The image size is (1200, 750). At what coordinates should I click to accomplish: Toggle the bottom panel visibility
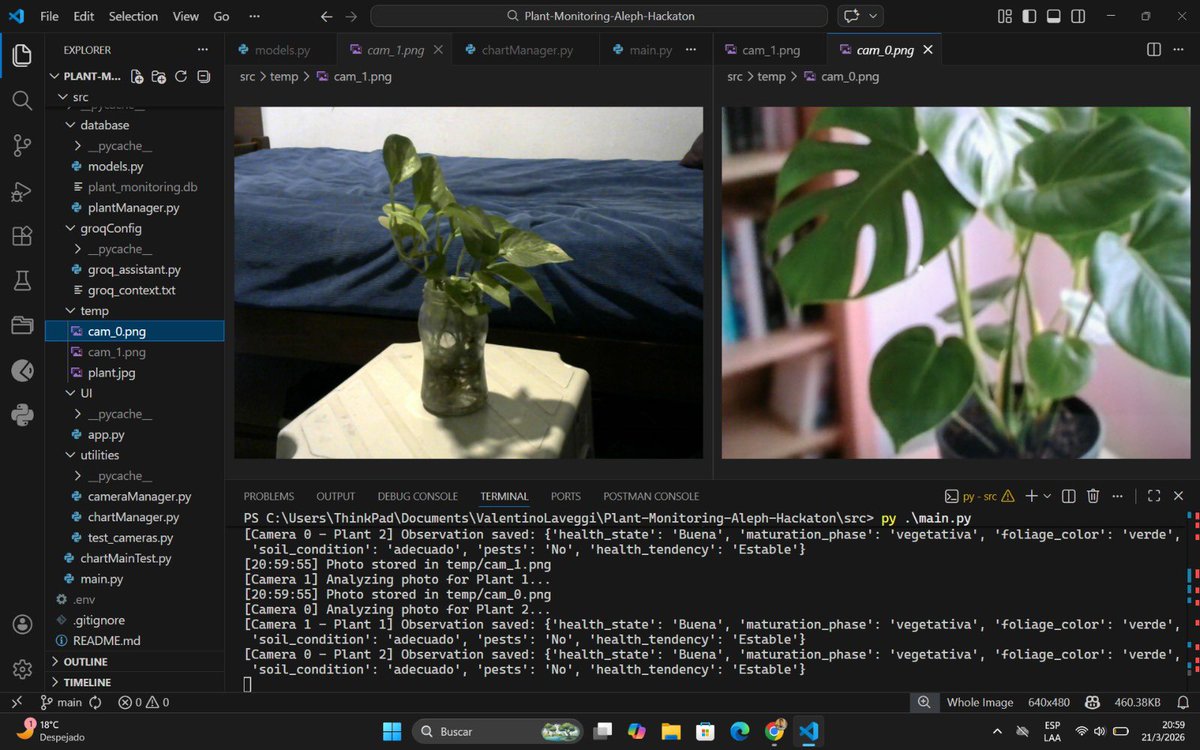[1053, 16]
